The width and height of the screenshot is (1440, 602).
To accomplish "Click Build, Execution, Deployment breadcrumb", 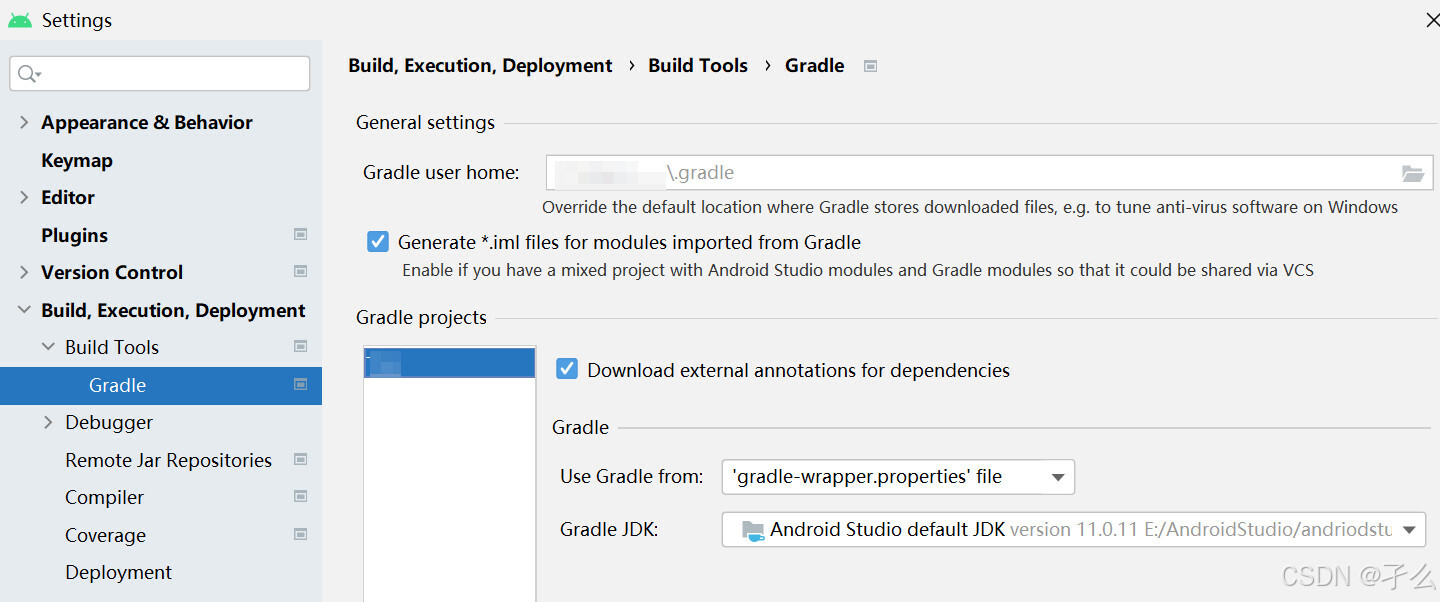I will pyautogui.click(x=480, y=65).
